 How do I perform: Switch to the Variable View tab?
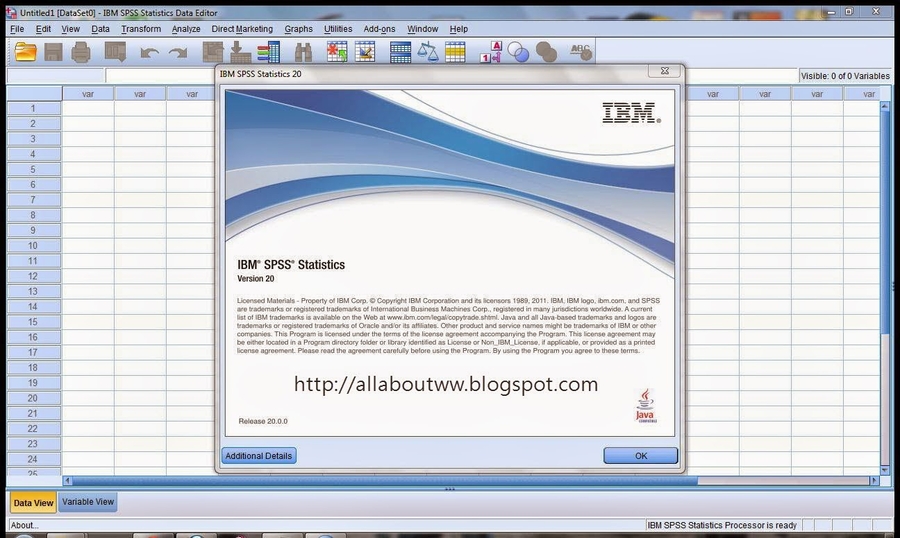coord(88,502)
